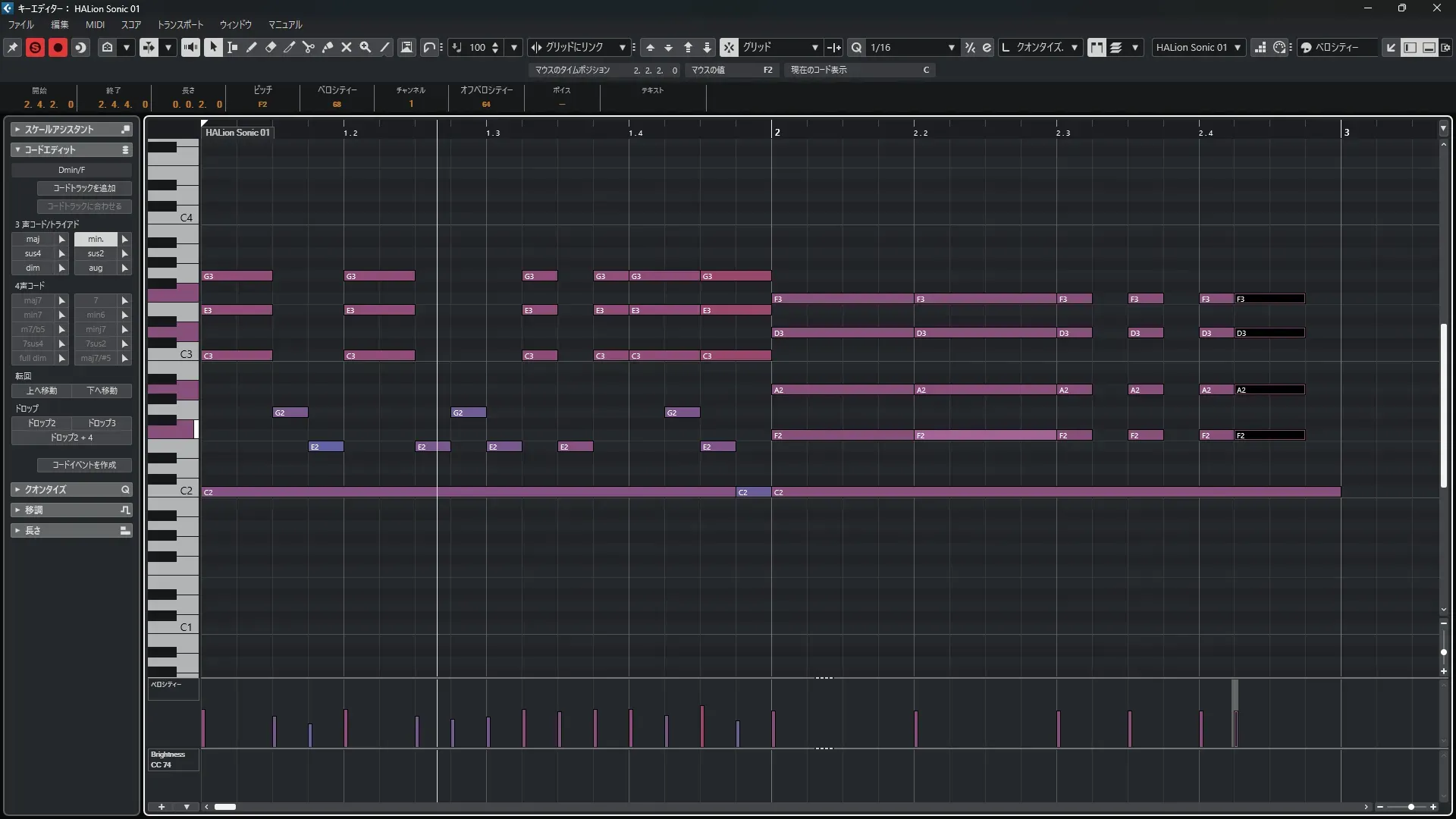This screenshot has height=819, width=1456.
Task: Click the ドロップ2 button
Action: (42, 423)
